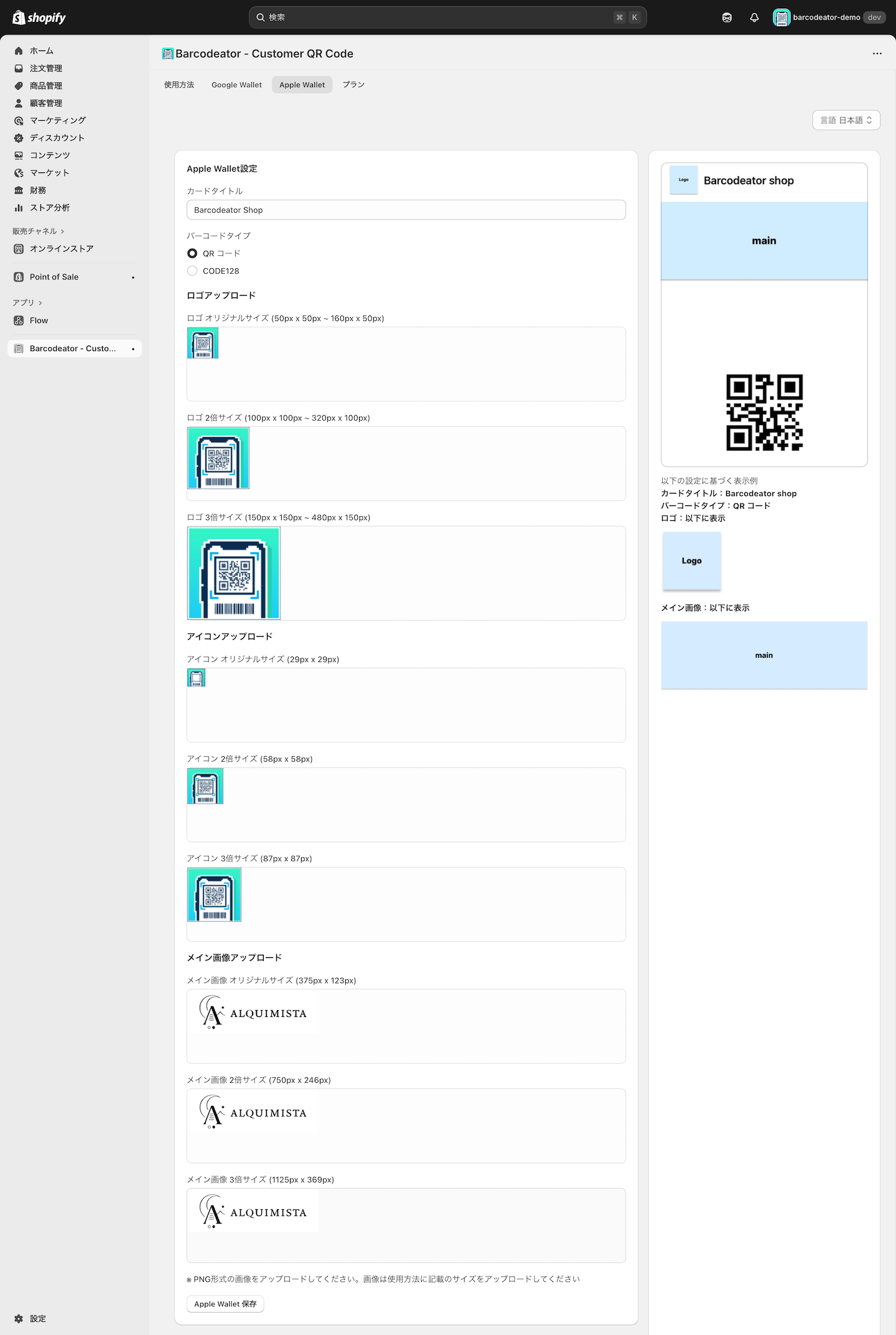The height and width of the screenshot is (1335, 896).
Task: Click the カードタイトル text field
Action: pyautogui.click(x=406, y=210)
